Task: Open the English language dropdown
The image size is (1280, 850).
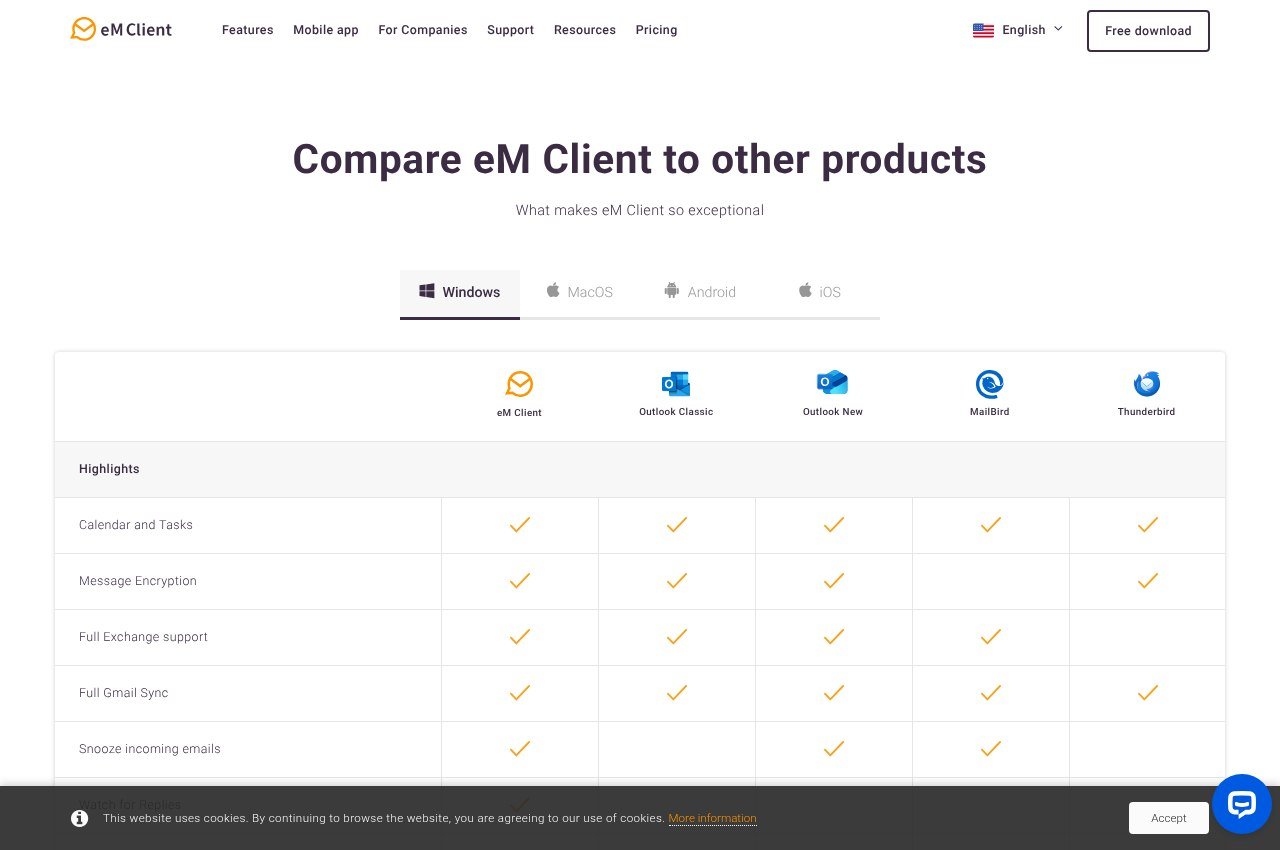Action: click(x=1018, y=30)
